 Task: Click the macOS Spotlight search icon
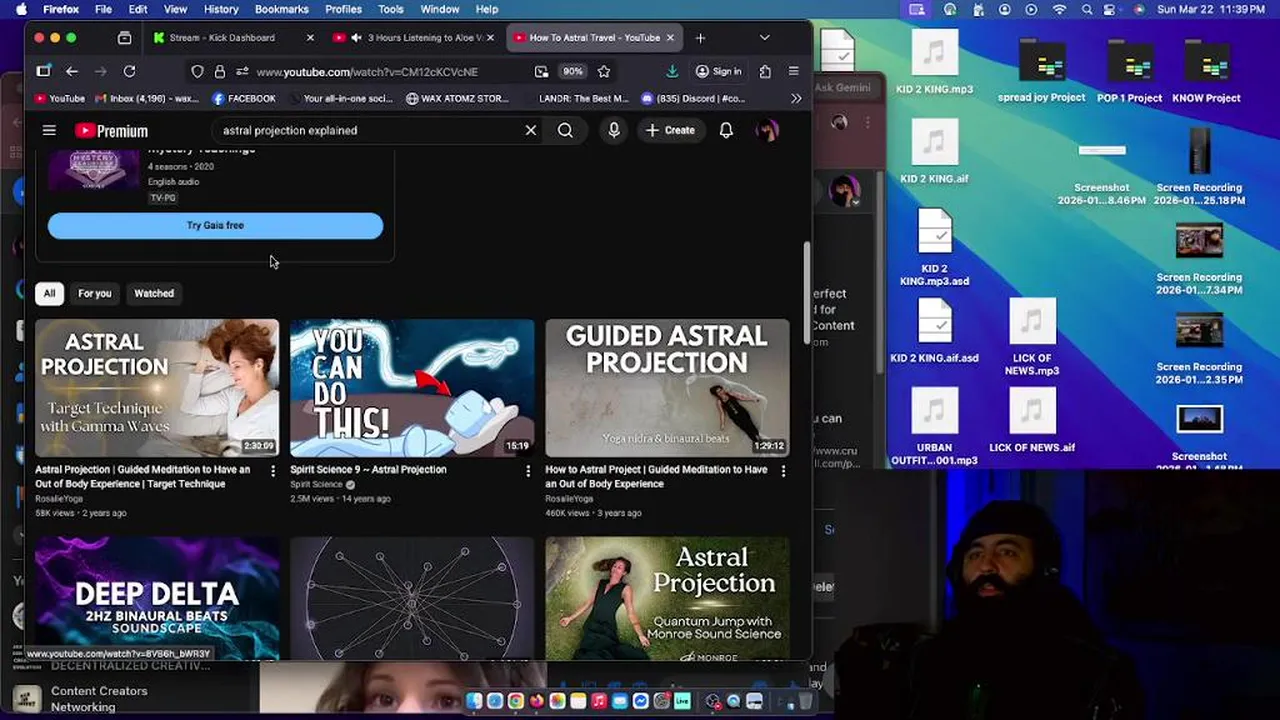pyautogui.click(x=1087, y=9)
